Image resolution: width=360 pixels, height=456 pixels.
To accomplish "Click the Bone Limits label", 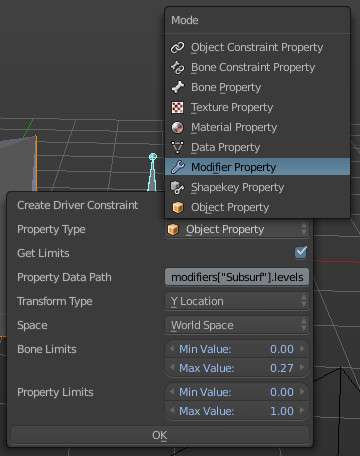I will click(47, 349).
